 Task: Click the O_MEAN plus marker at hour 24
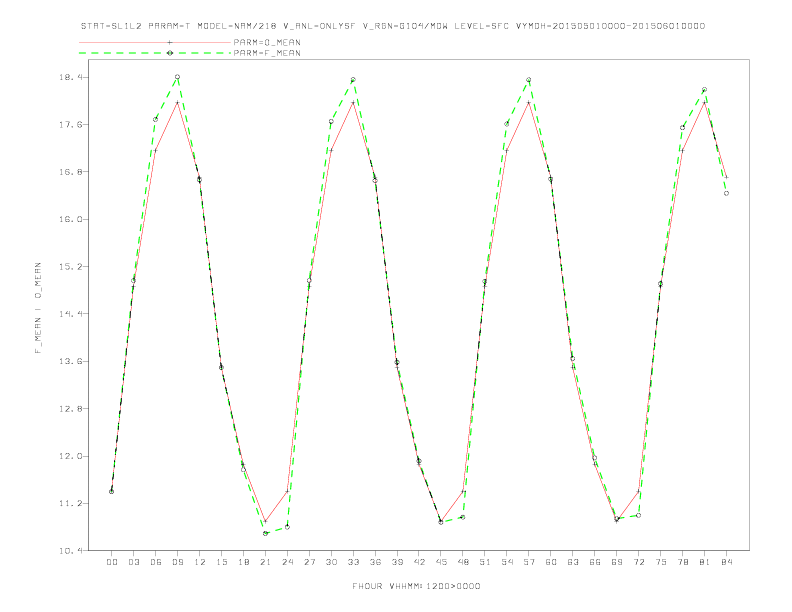tap(287, 491)
